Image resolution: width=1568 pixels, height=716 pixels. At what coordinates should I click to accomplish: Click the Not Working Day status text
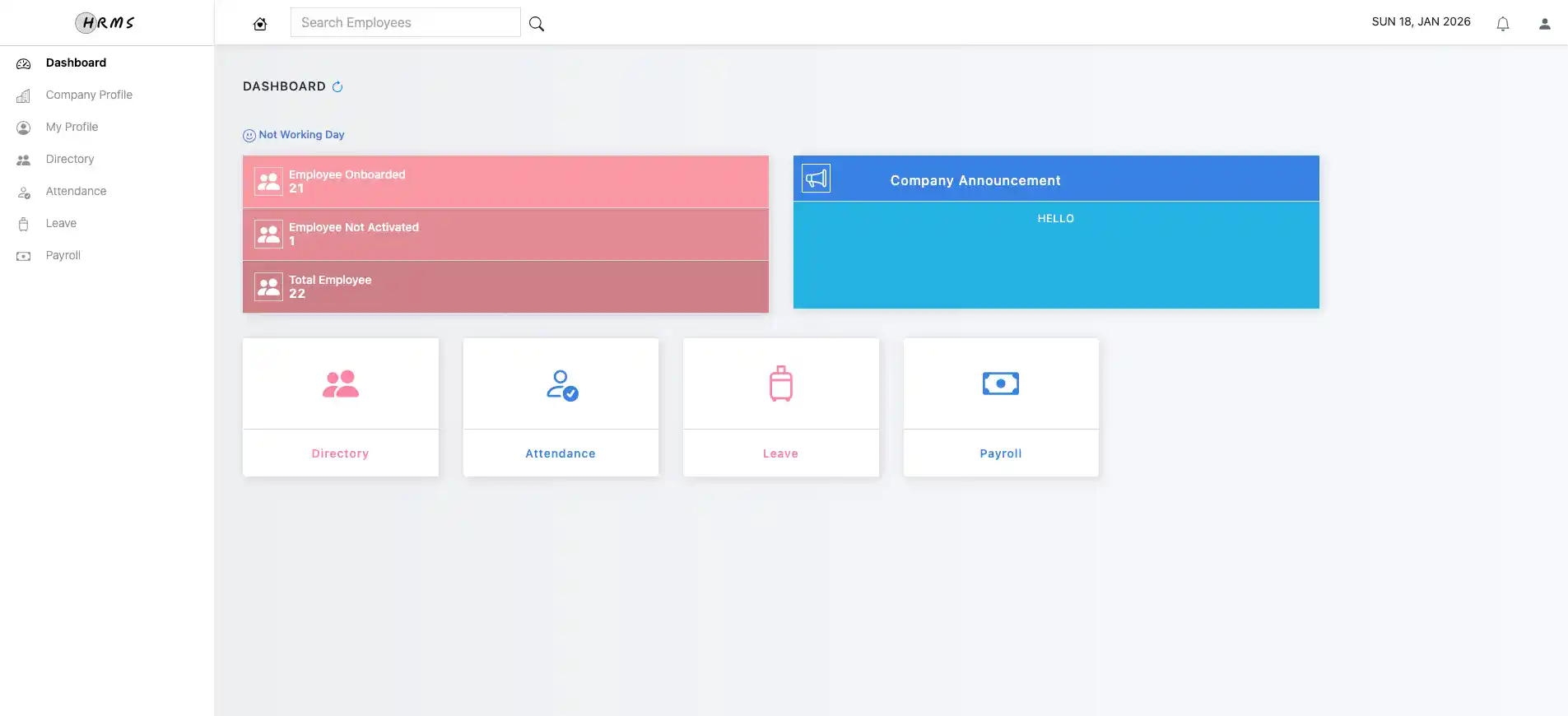coord(301,134)
